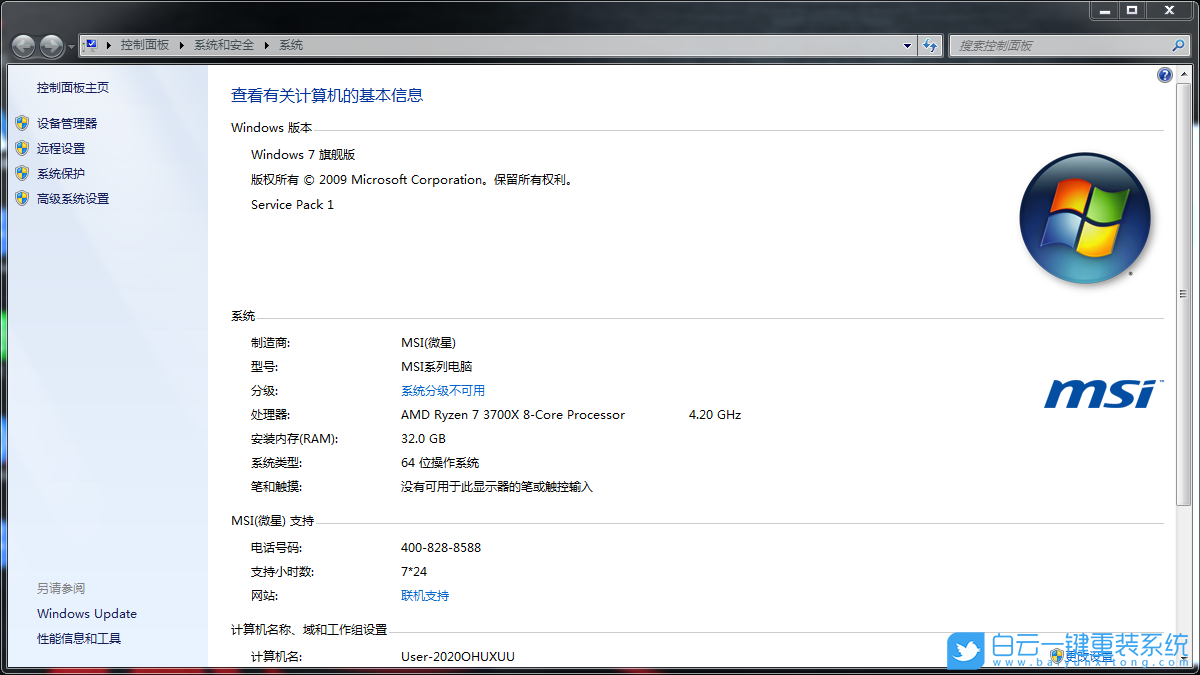The height and width of the screenshot is (675, 1200).
Task: Open the address bar history dropdown
Action: tap(906, 45)
